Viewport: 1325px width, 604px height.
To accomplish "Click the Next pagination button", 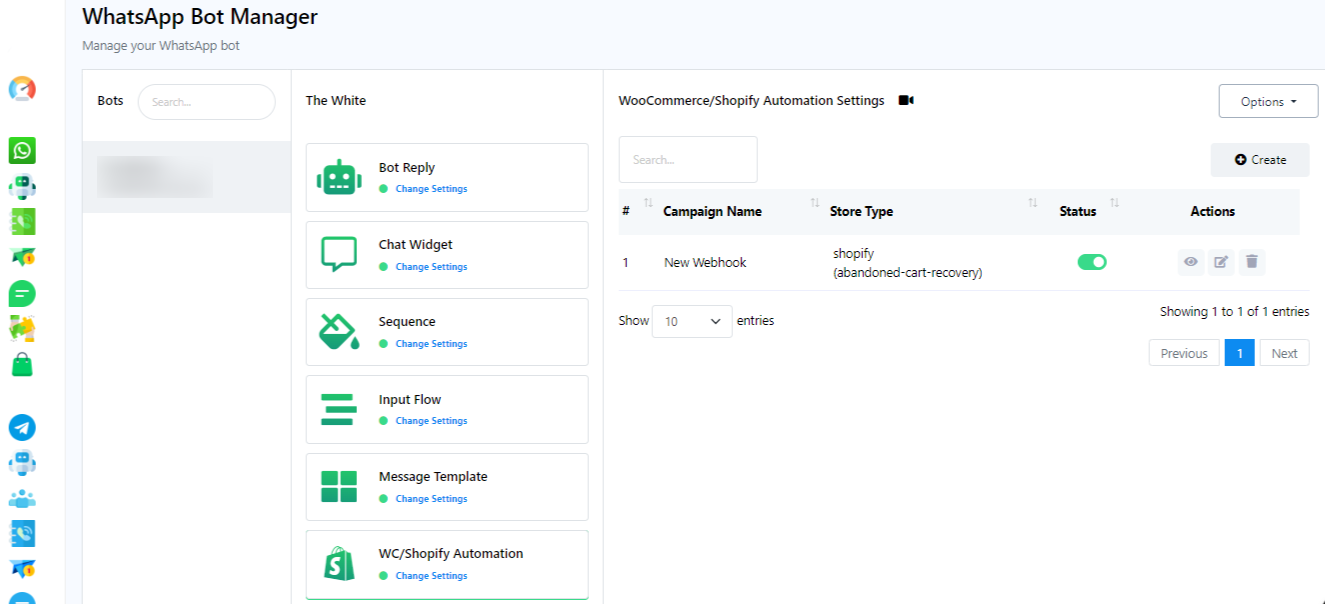I will 1284,353.
